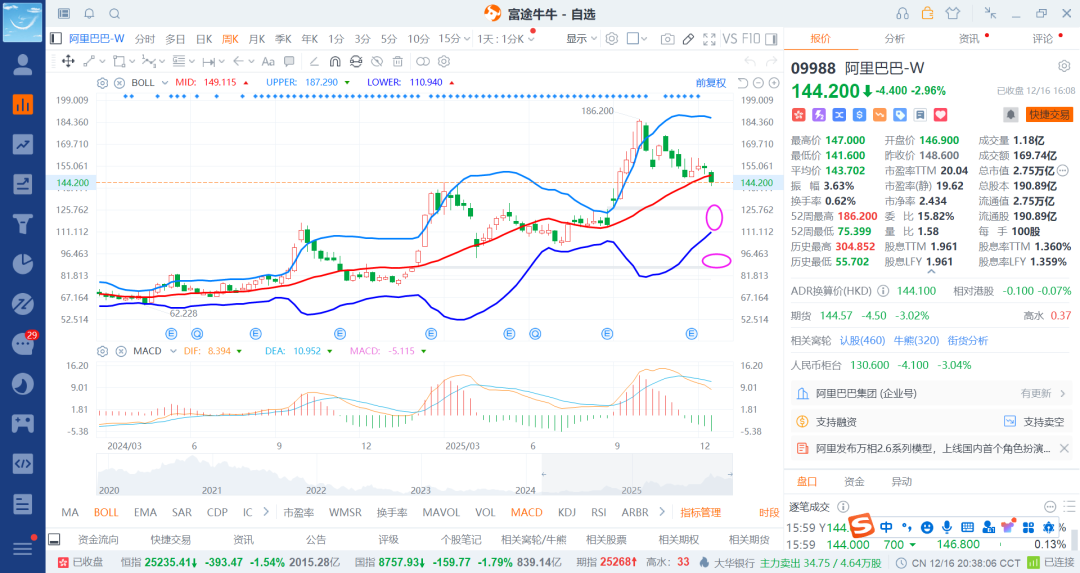Click the notification bell in title bar
1080x573 pixels.
89,14
